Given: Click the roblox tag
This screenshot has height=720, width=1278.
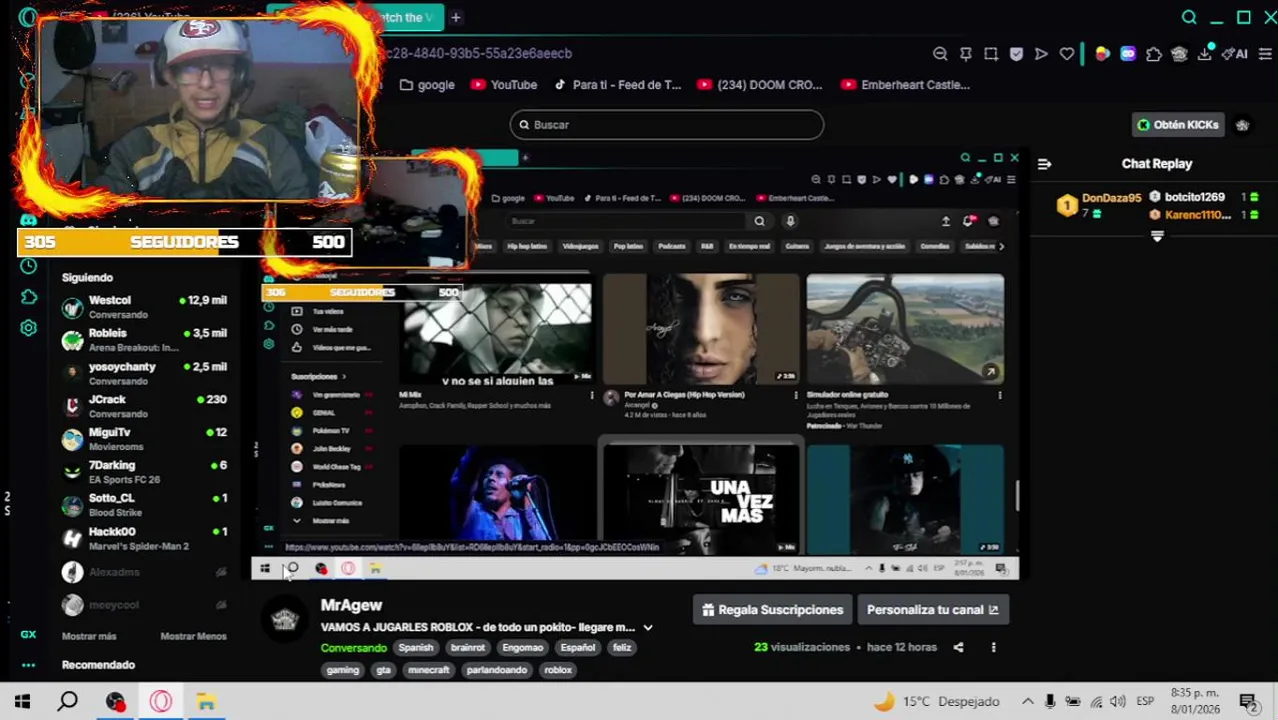Looking at the screenshot, I should [557, 670].
